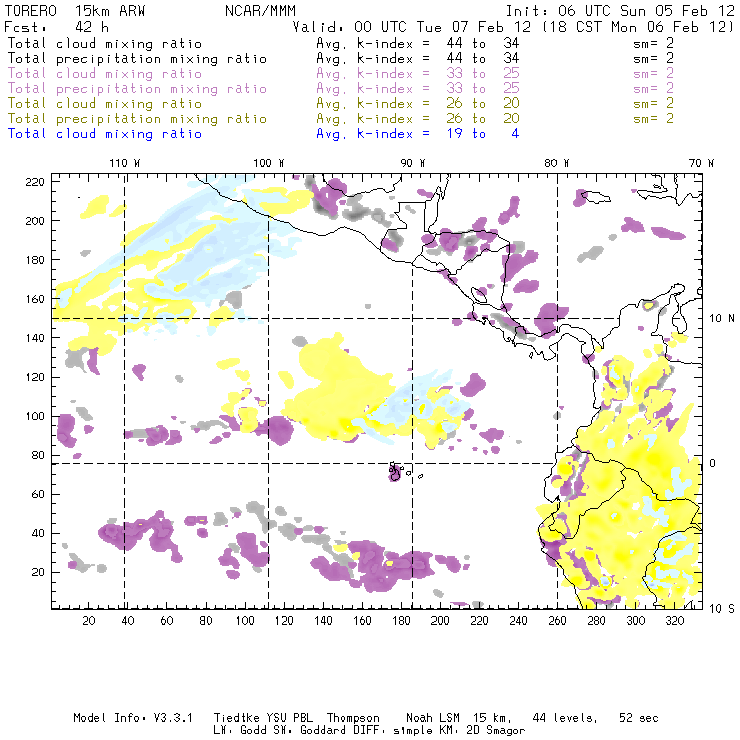Select the "NCAR/MMM" header label
The image size is (740, 740).
261,11
